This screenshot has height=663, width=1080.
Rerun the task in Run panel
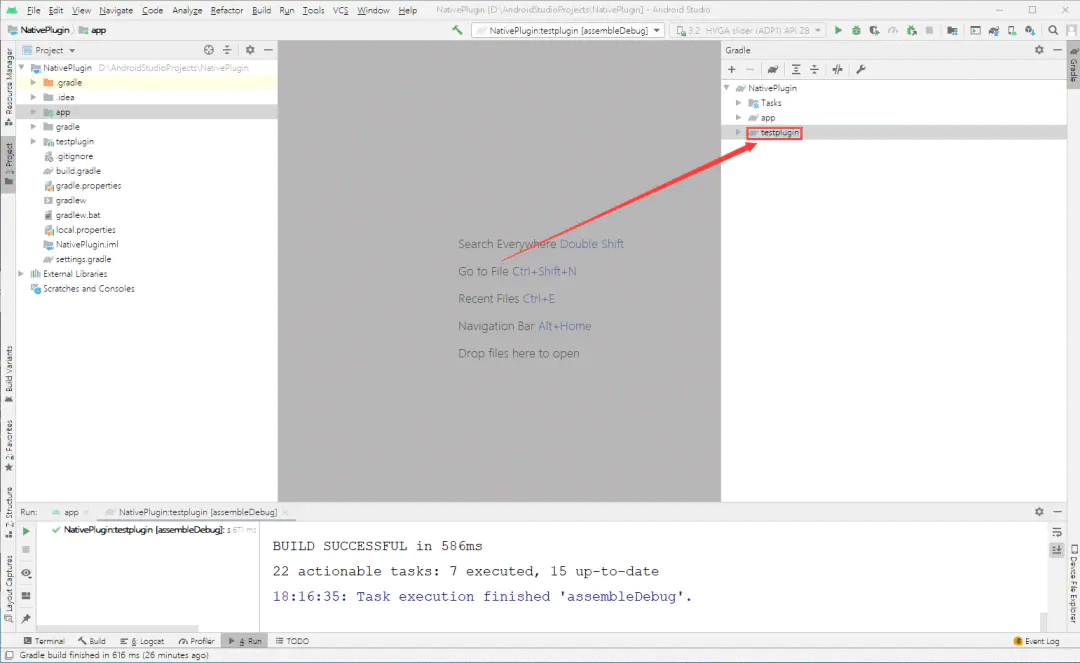click(26, 530)
